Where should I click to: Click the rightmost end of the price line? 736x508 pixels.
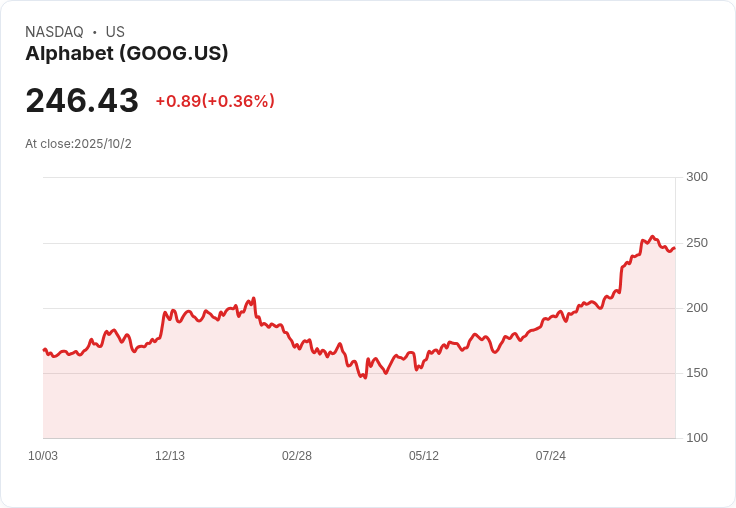(674, 248)
